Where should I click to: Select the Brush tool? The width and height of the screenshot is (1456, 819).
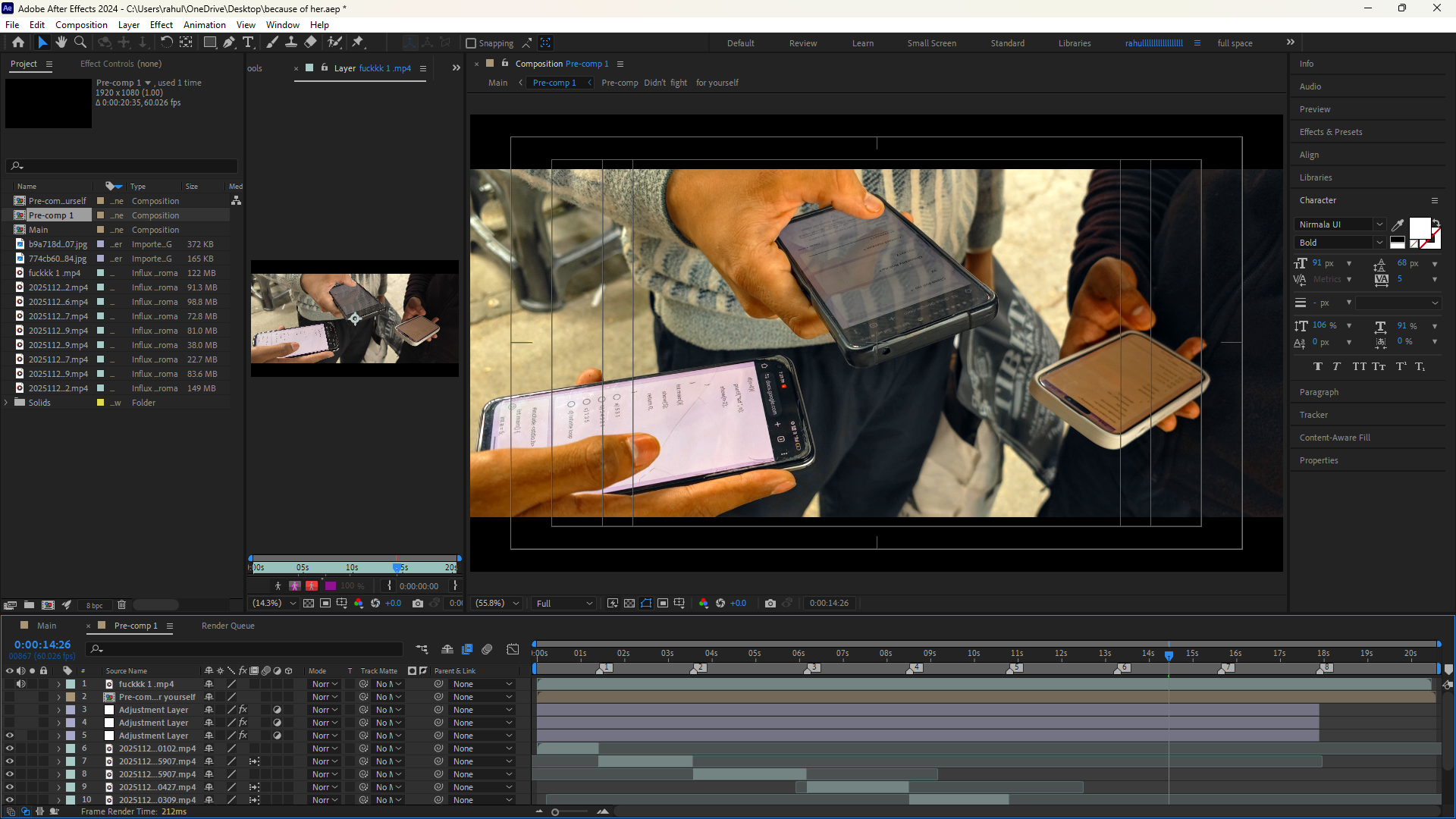272,42
